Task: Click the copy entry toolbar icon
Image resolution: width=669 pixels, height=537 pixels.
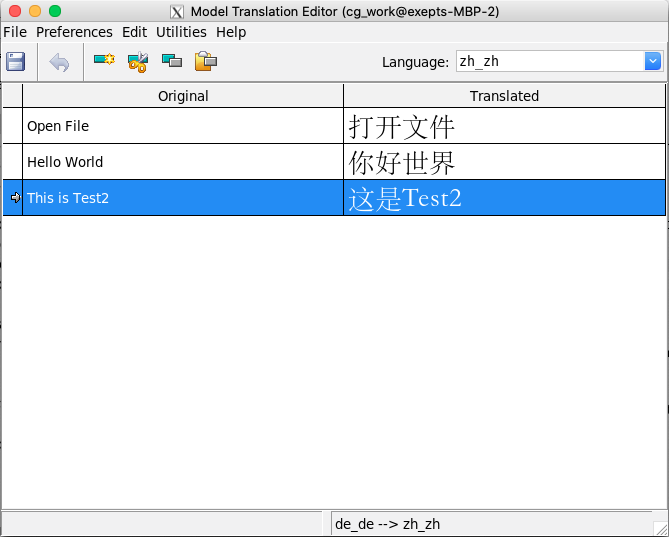Action: tap(172, 62)
